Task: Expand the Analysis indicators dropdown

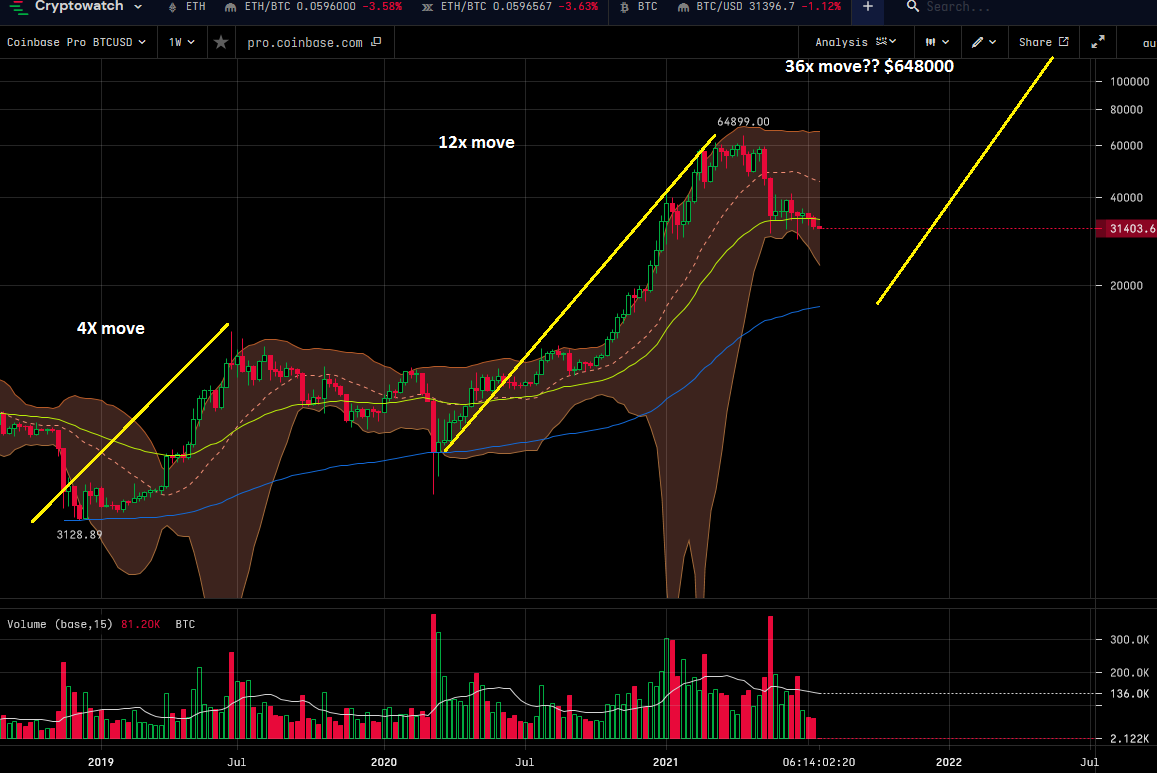Action: (x=855, y=42)
